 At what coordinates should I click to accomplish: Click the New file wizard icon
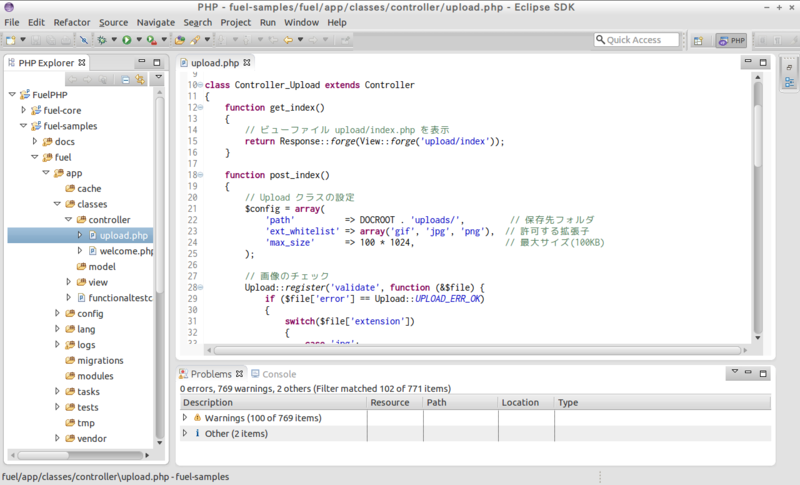pos(10,40)
